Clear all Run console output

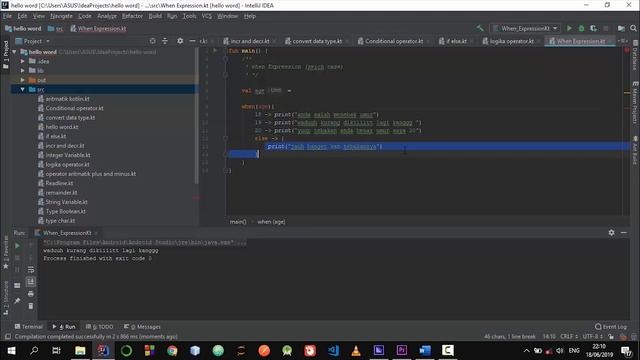(x=31, y=306)
